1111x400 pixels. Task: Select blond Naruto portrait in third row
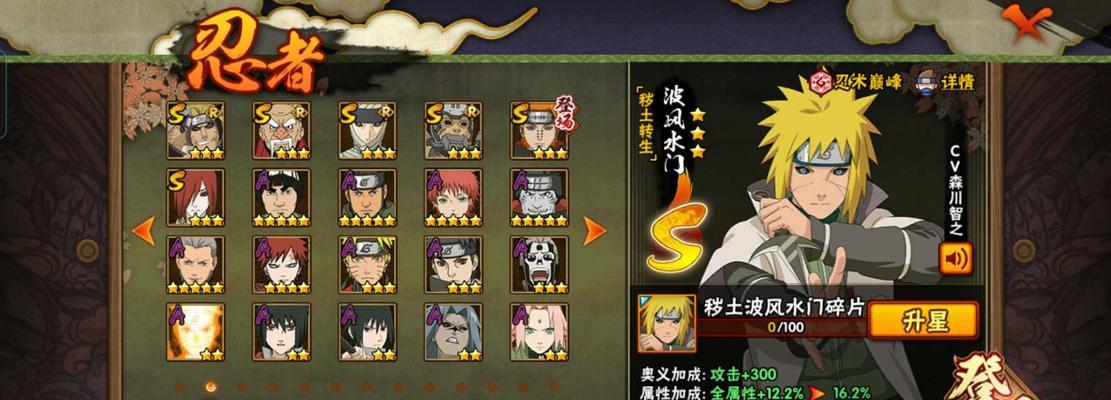(367, 265)
